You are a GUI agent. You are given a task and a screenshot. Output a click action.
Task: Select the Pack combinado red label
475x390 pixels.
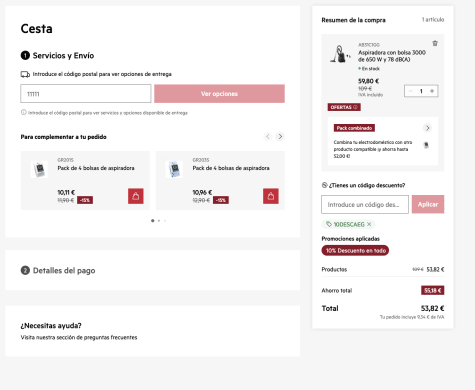click(354, 128)
